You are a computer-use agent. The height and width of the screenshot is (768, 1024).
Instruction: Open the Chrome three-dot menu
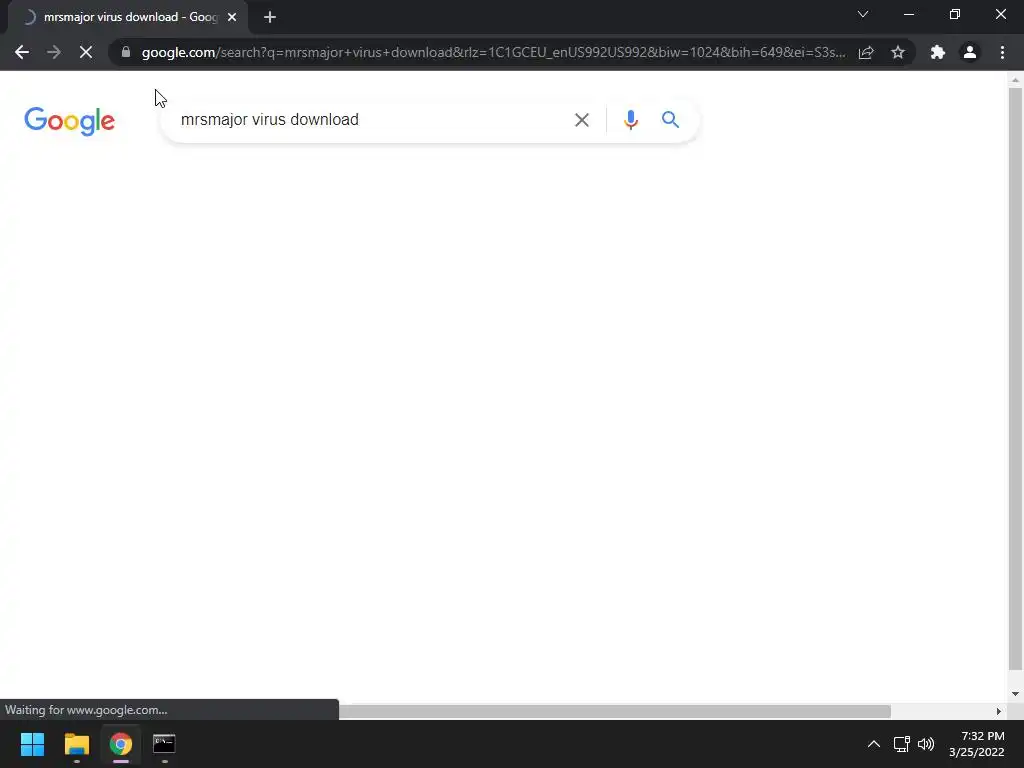1002,52
